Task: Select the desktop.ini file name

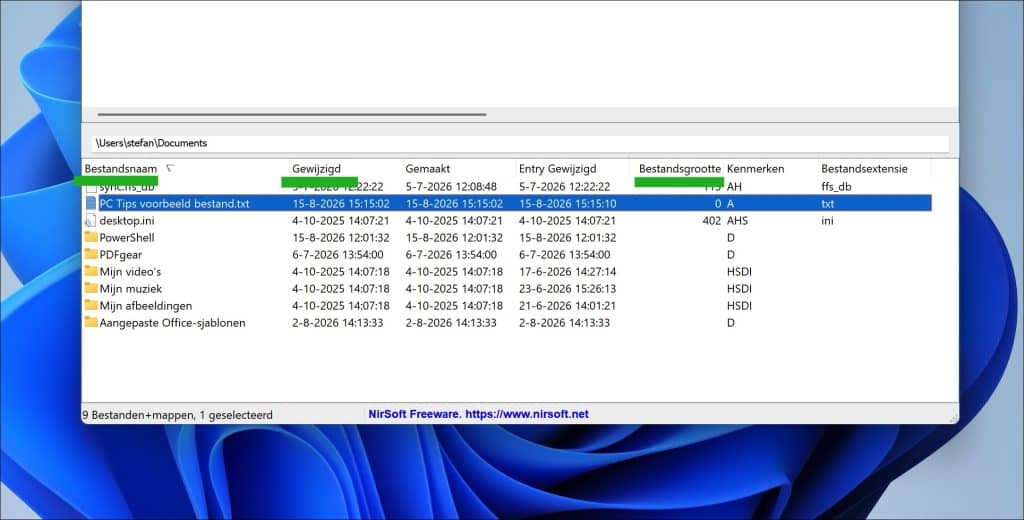Action: pos(127,221)
